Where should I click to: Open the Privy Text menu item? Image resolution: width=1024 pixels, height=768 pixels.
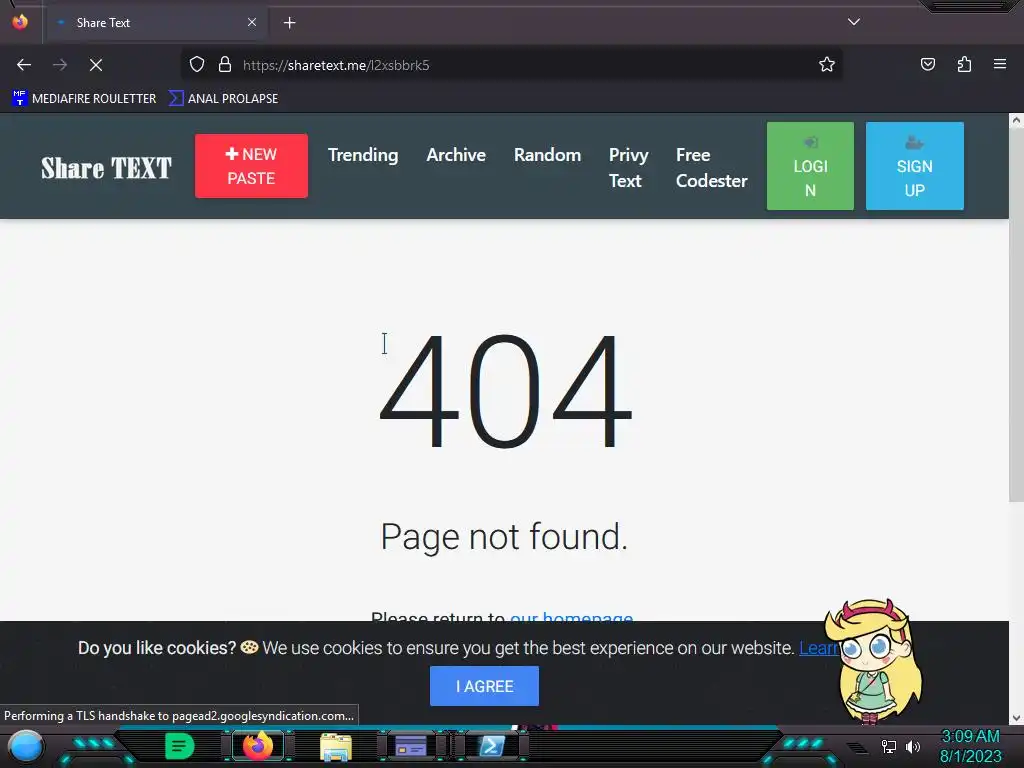pos(628,168)
